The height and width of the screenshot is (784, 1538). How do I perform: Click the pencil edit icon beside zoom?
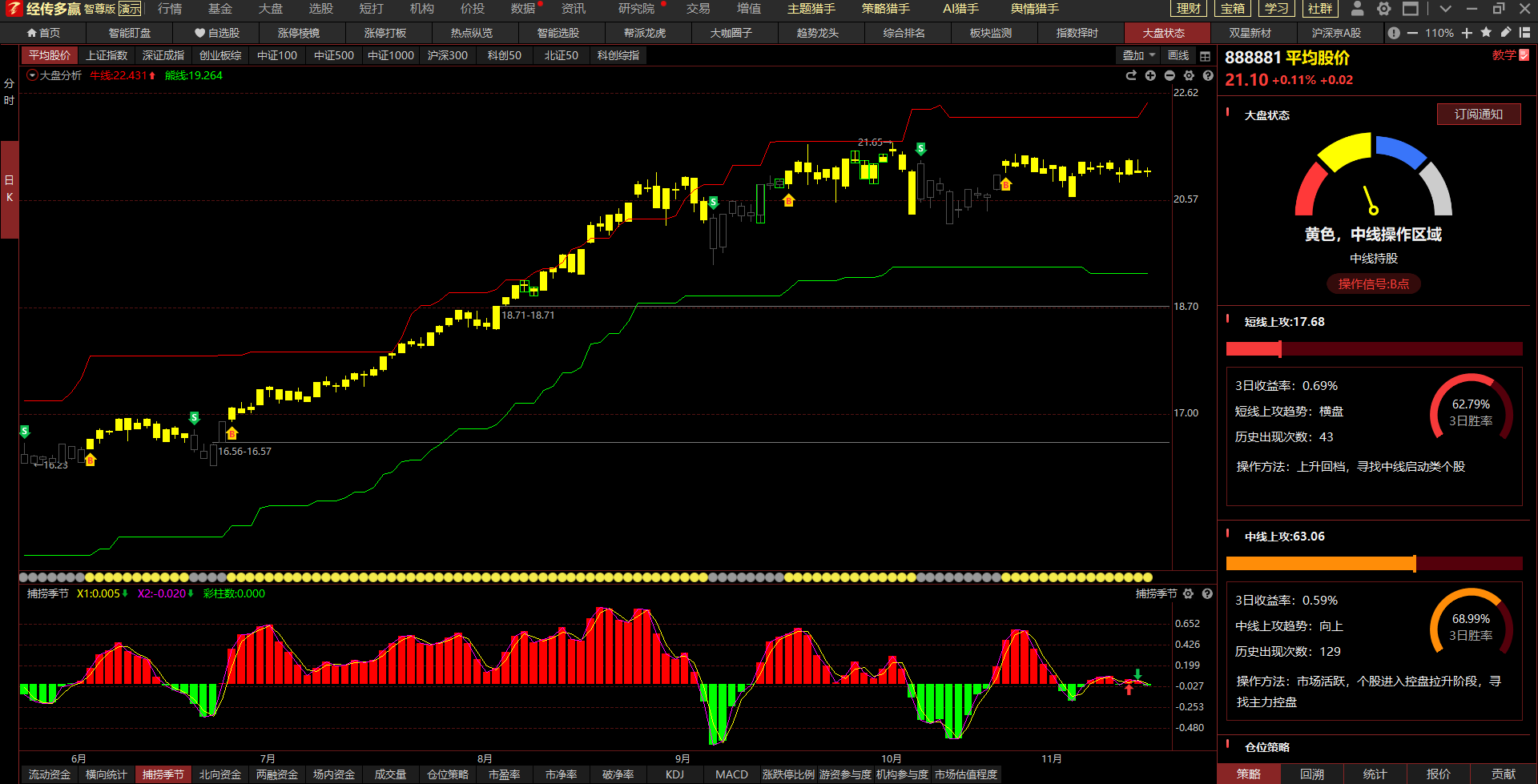[1505, 33]
